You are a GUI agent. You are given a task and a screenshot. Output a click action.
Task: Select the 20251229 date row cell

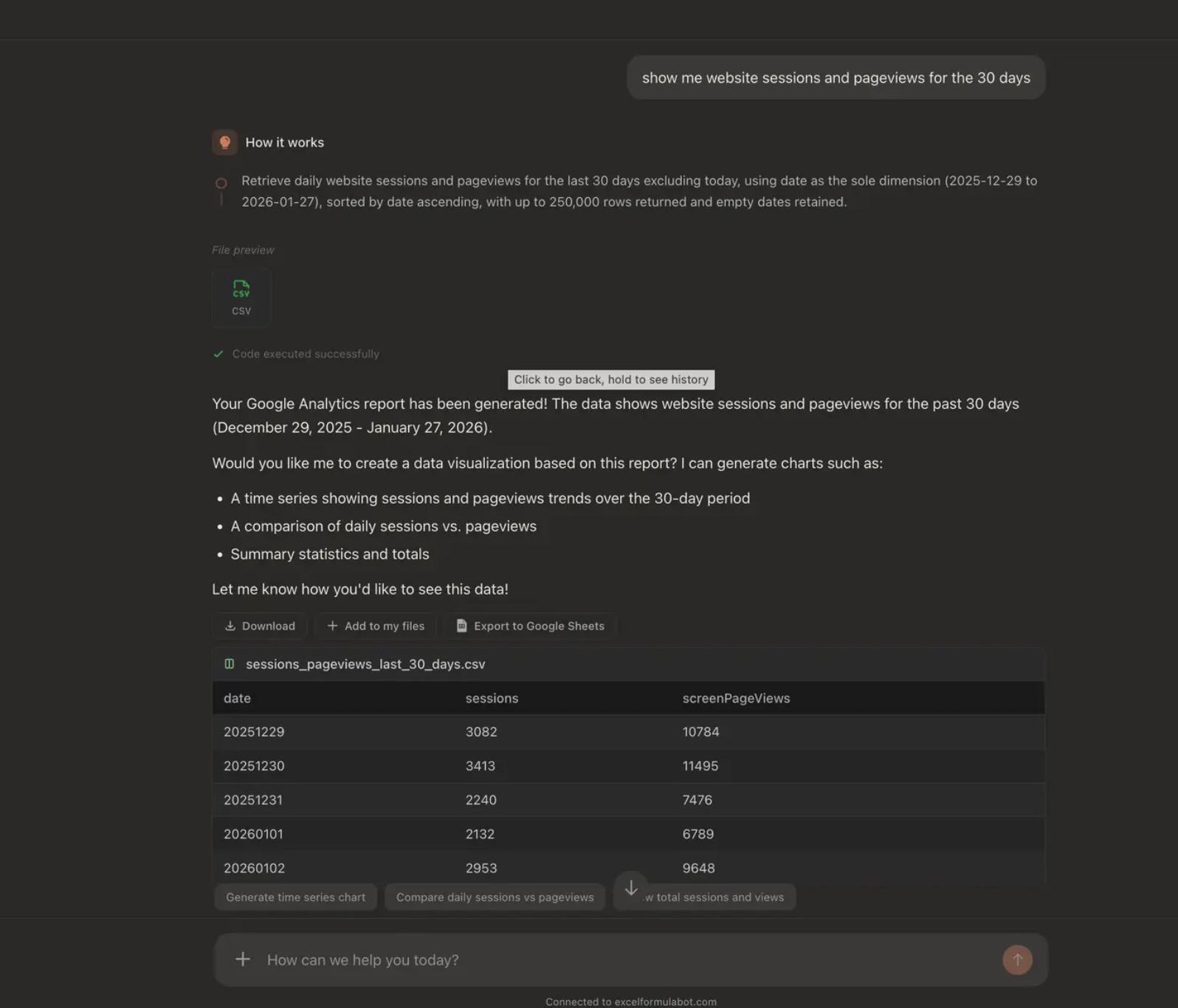254,732
